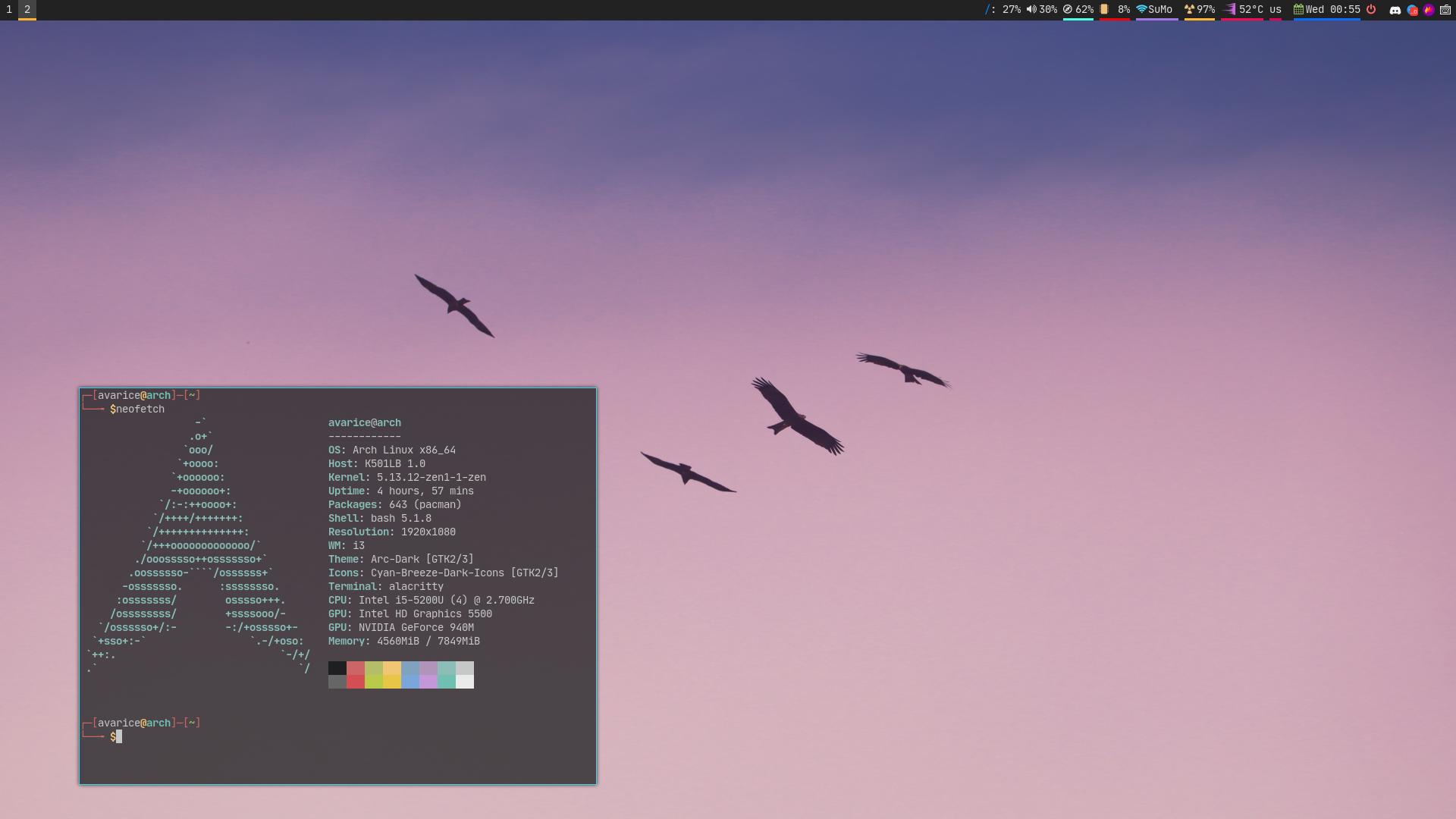Click the 'Kernel: 5.13.12-zen1-1-zen' line

coord(407,478)
